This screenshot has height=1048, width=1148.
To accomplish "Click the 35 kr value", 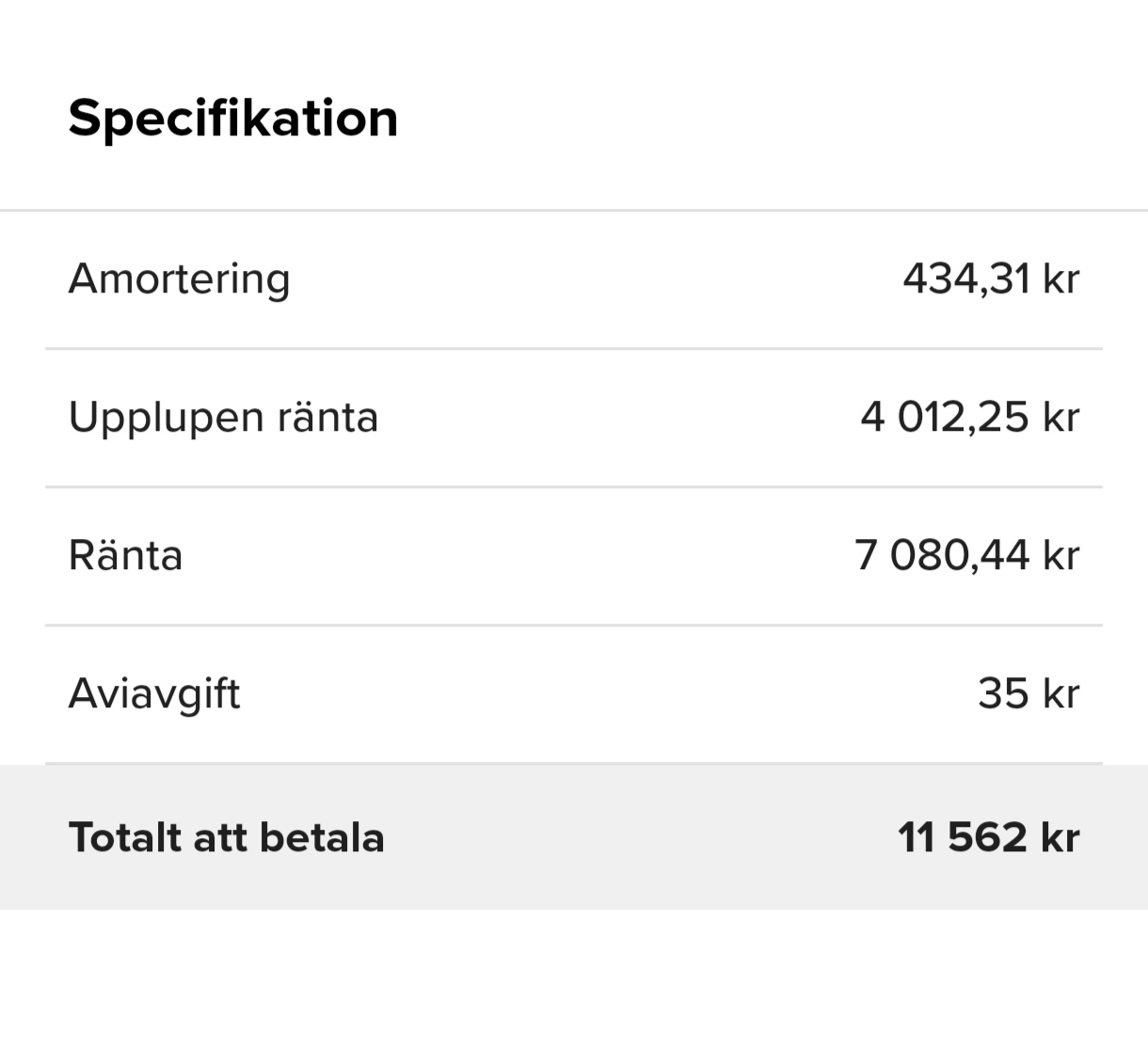I will tap(1029, 693).
